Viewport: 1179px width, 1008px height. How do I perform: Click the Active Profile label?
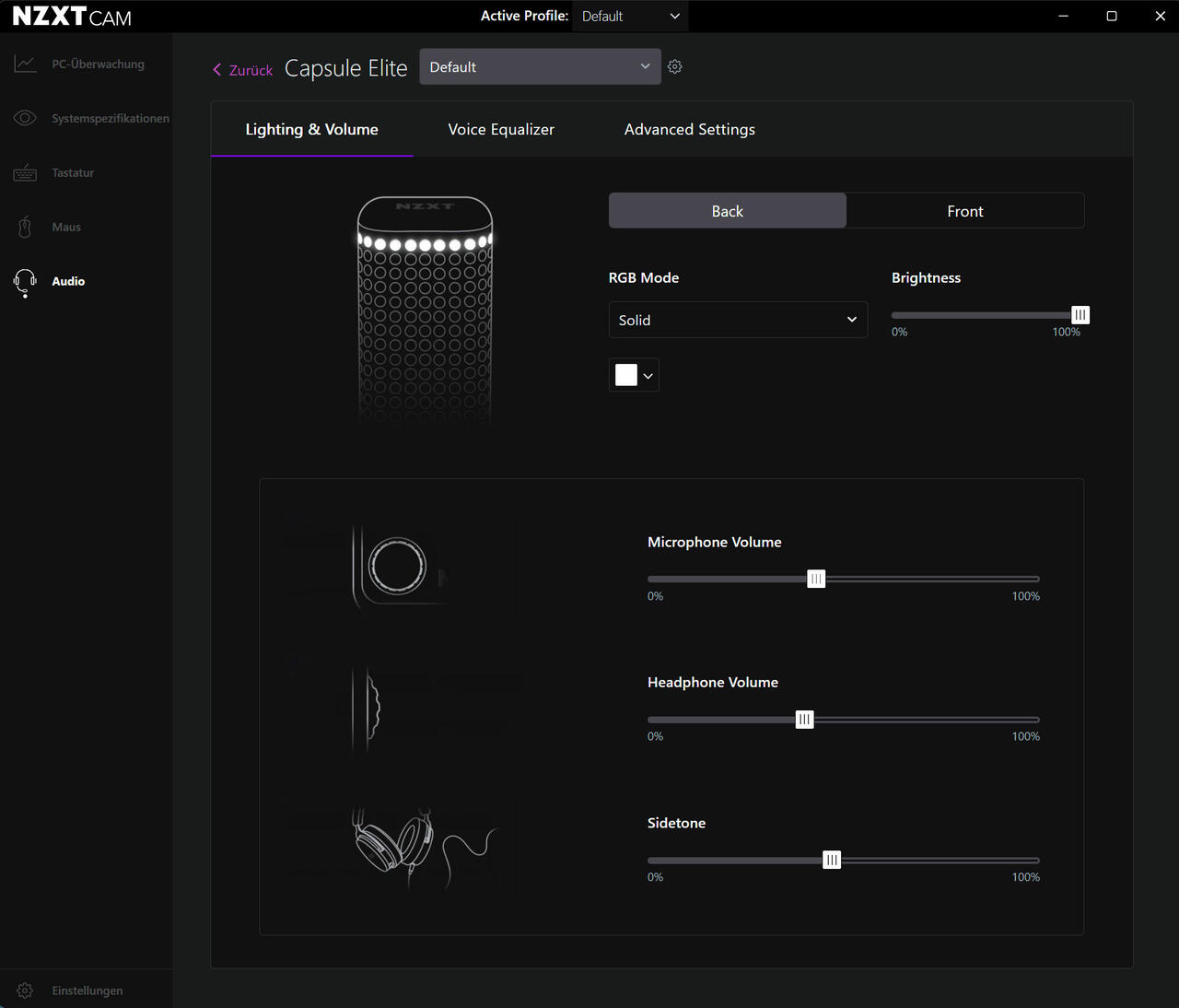[525, 17]
